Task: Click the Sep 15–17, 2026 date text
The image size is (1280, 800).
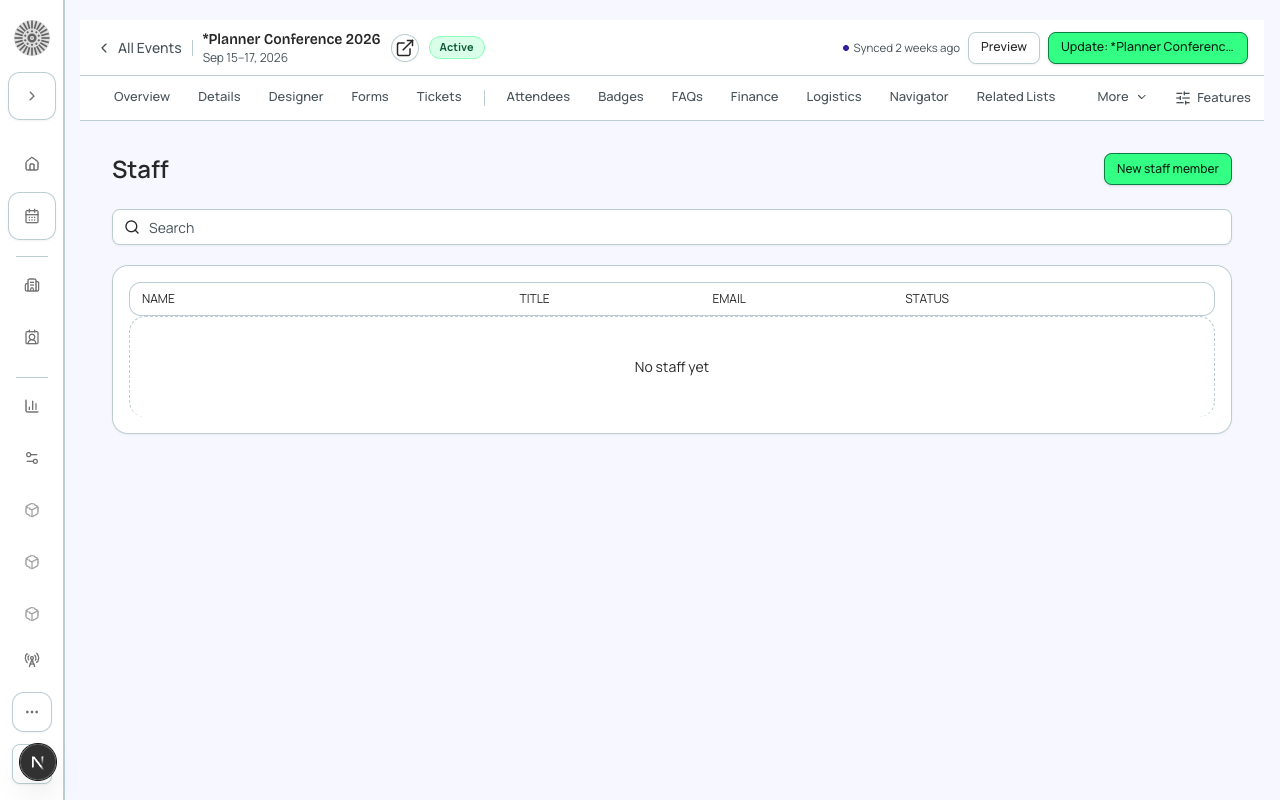Action: tap(245, 58)
